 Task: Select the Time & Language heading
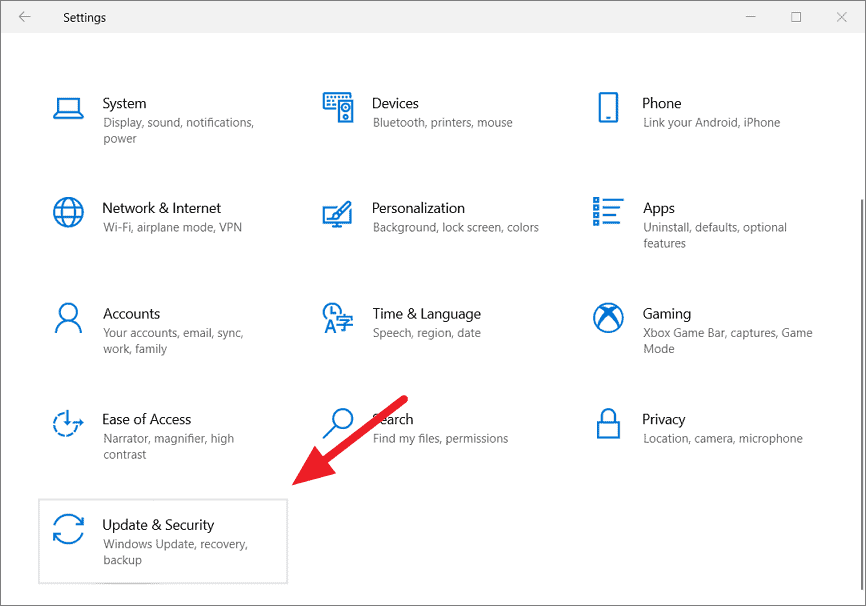coord(426,314)
